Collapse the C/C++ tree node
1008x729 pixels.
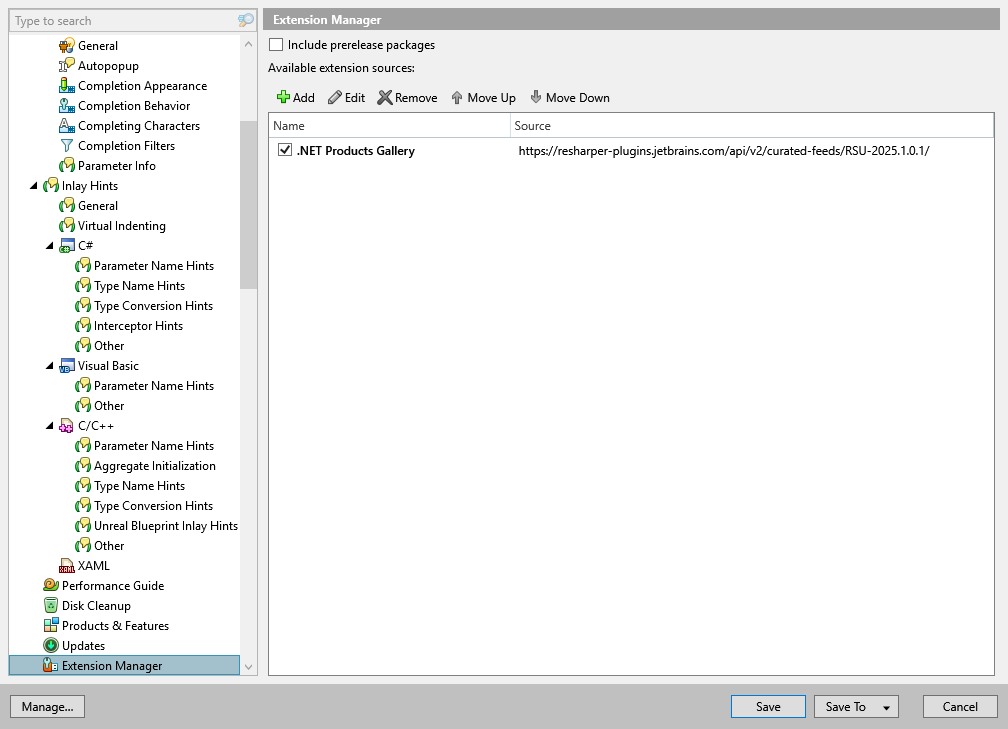click(x=50, y=425)
